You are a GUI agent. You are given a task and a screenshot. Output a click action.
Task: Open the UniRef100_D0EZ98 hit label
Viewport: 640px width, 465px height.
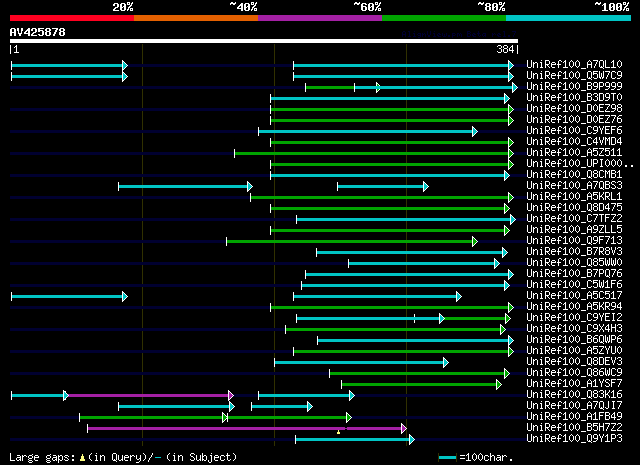[x=574, y=108]
